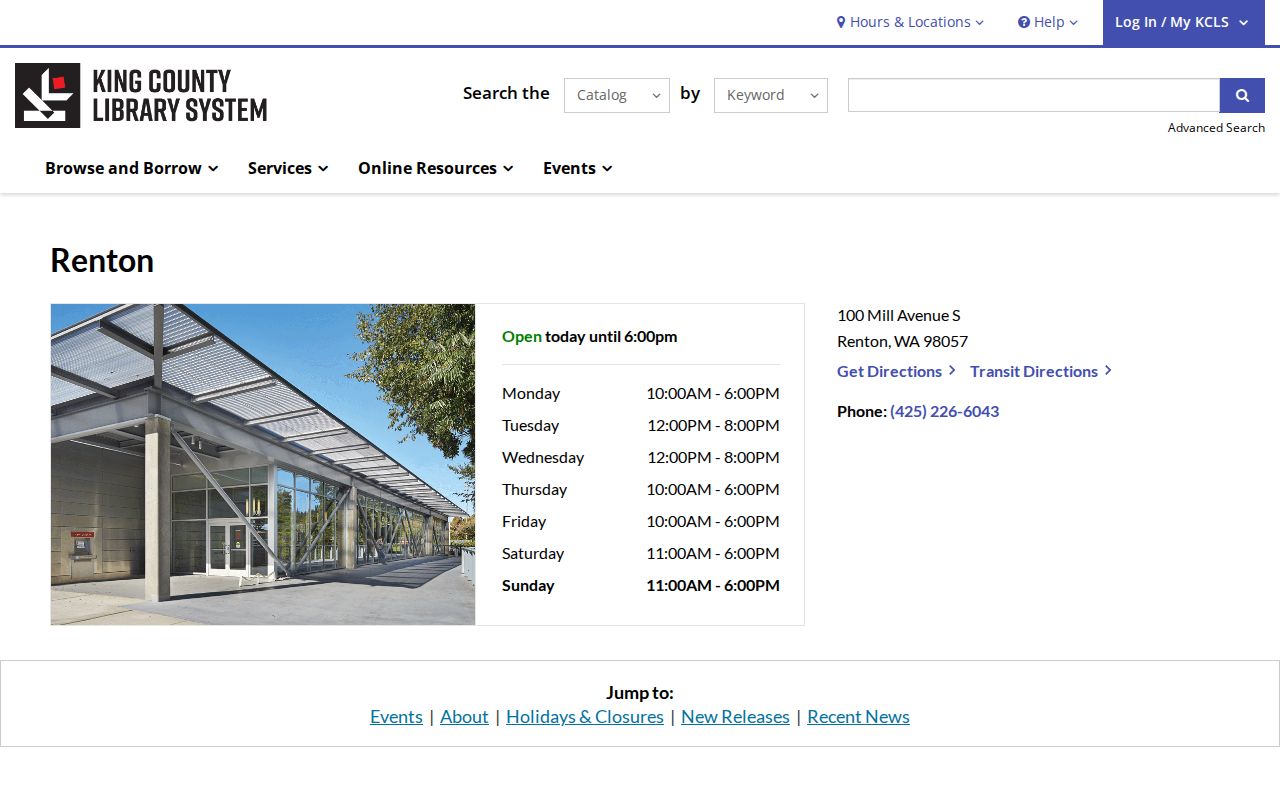
Task: Click the King County Library System logo
Action: 141,96
